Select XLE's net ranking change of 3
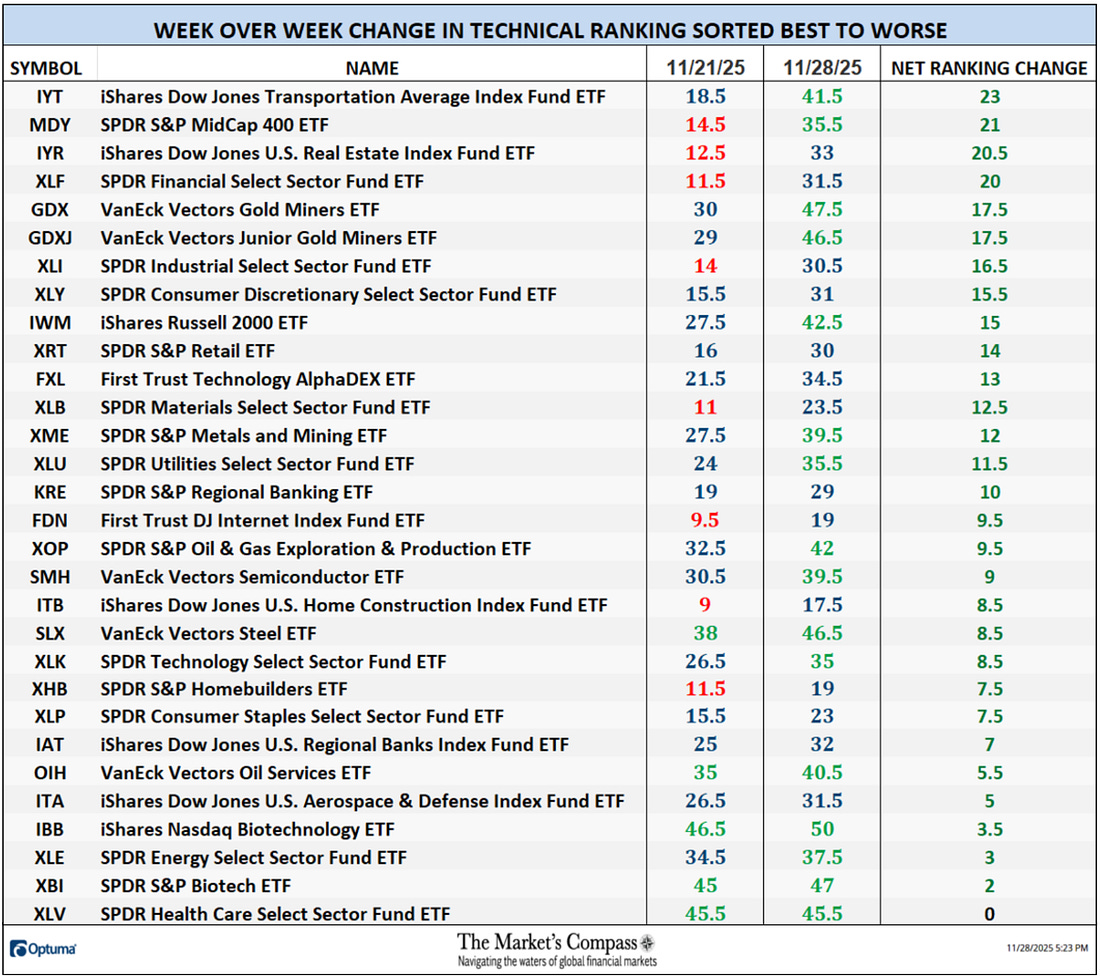 pos(989,857)
